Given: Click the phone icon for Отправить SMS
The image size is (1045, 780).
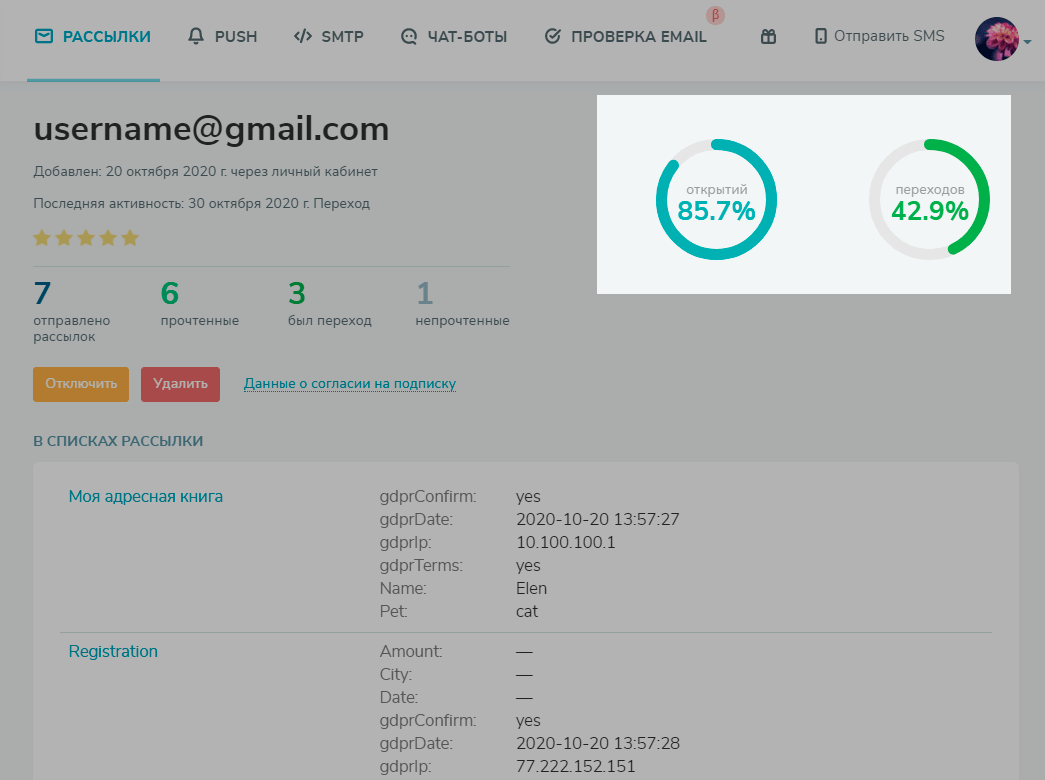Looking at the screenshot, I should [821, 37].
